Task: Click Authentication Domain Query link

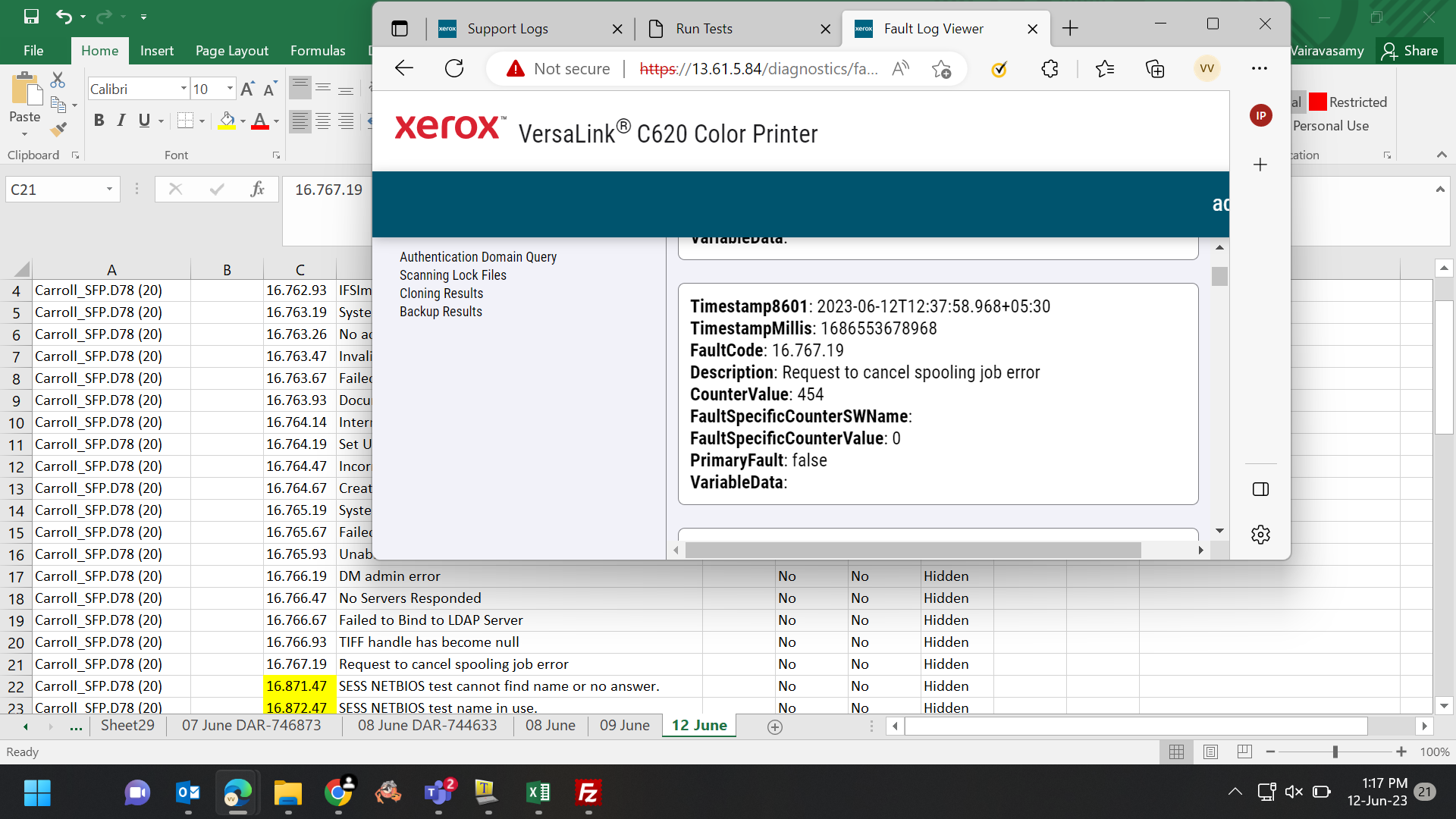Action: 478,257
